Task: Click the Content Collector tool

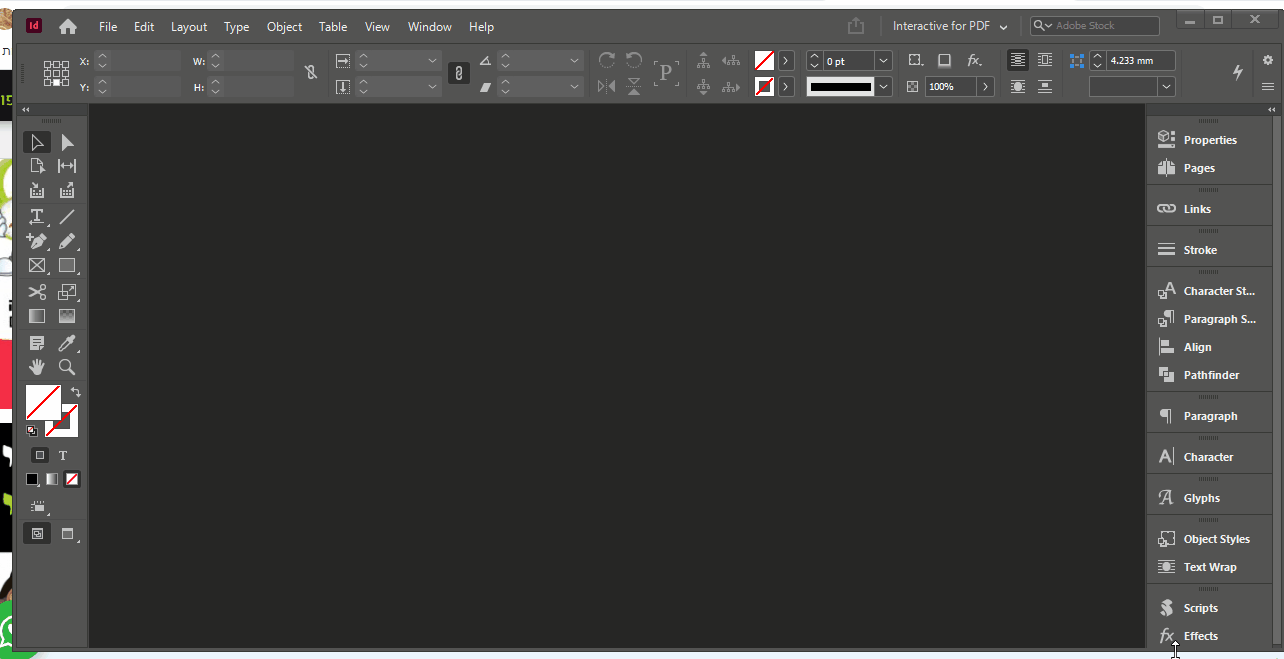Action: 37,190
